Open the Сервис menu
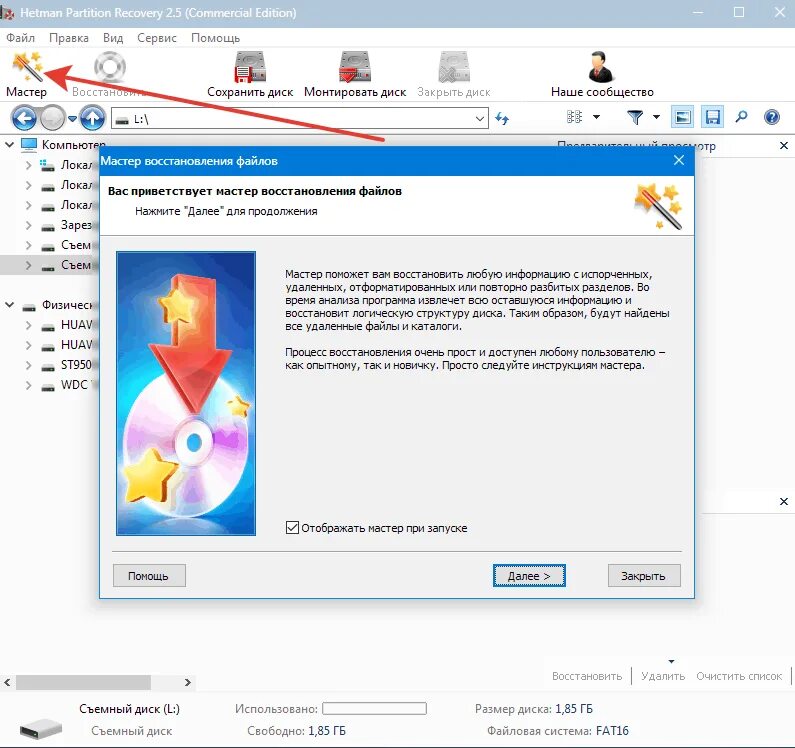 [157, 38]
